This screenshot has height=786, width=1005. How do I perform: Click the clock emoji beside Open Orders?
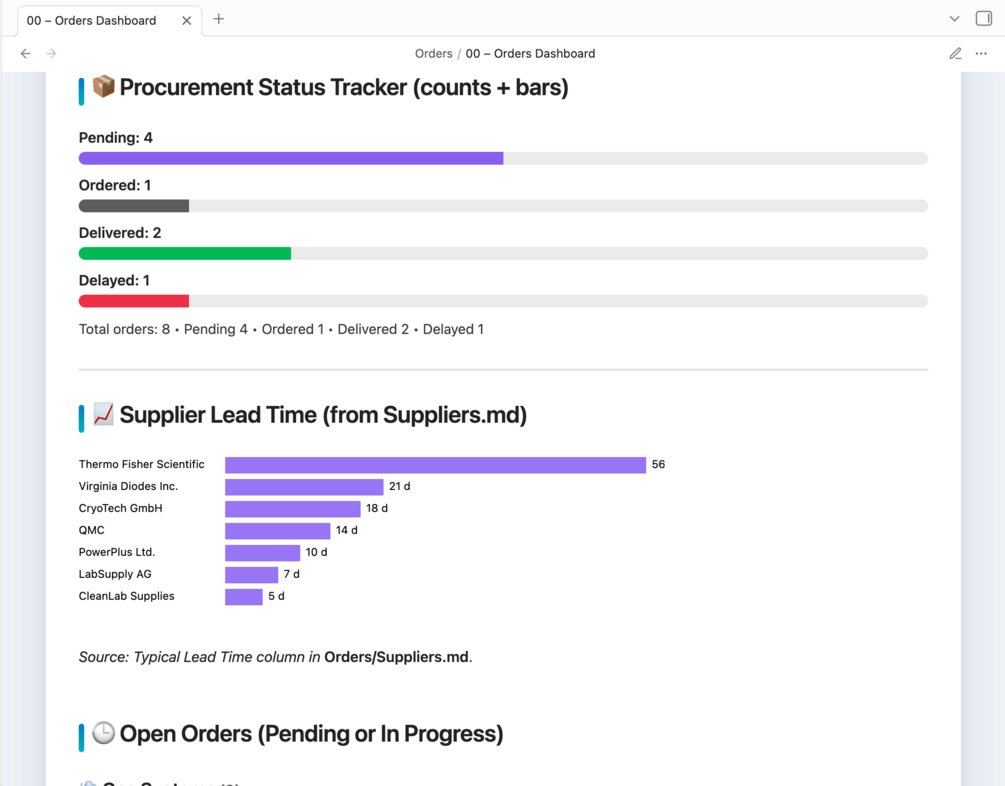103,733
